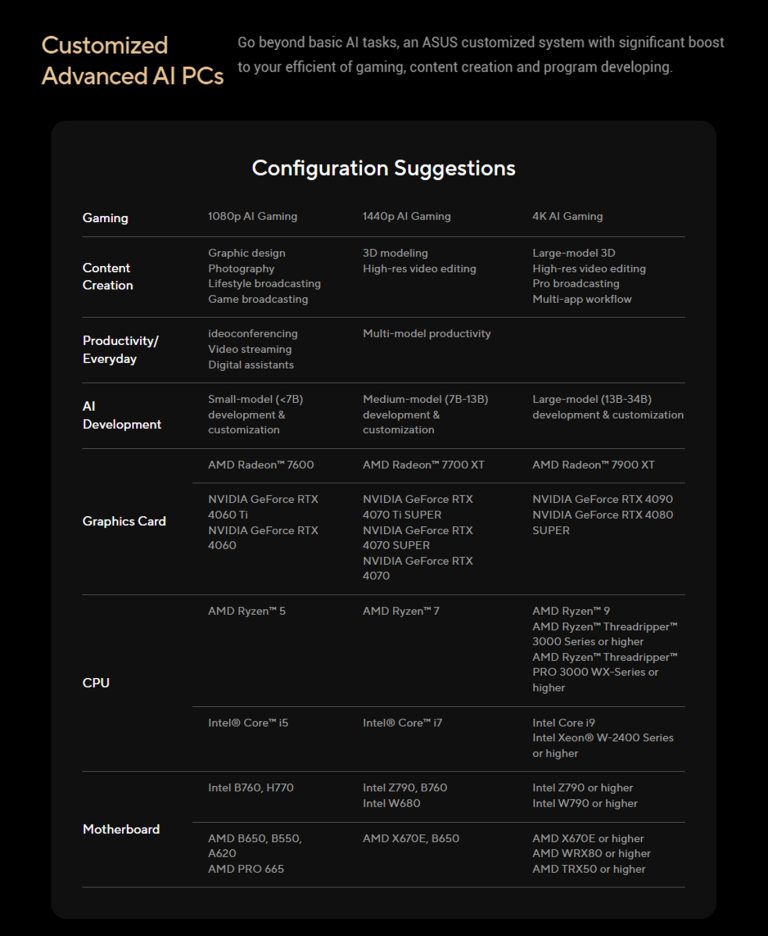Image resolution: width=768 pixels, height=936 pixels.
Task: Select the CPU row label
Action: pyautogui.click(x=96, y=682)
